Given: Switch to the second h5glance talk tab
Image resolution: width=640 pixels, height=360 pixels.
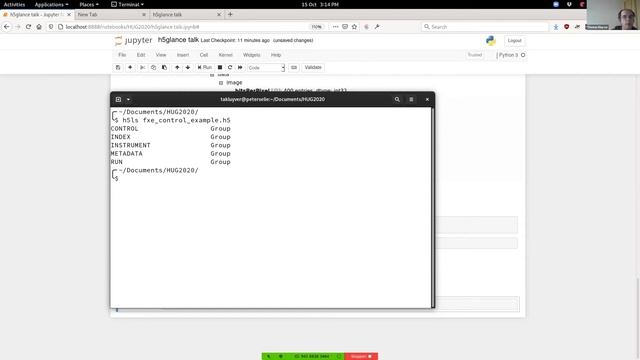Looking at the screenshot, I should point(186,14).
